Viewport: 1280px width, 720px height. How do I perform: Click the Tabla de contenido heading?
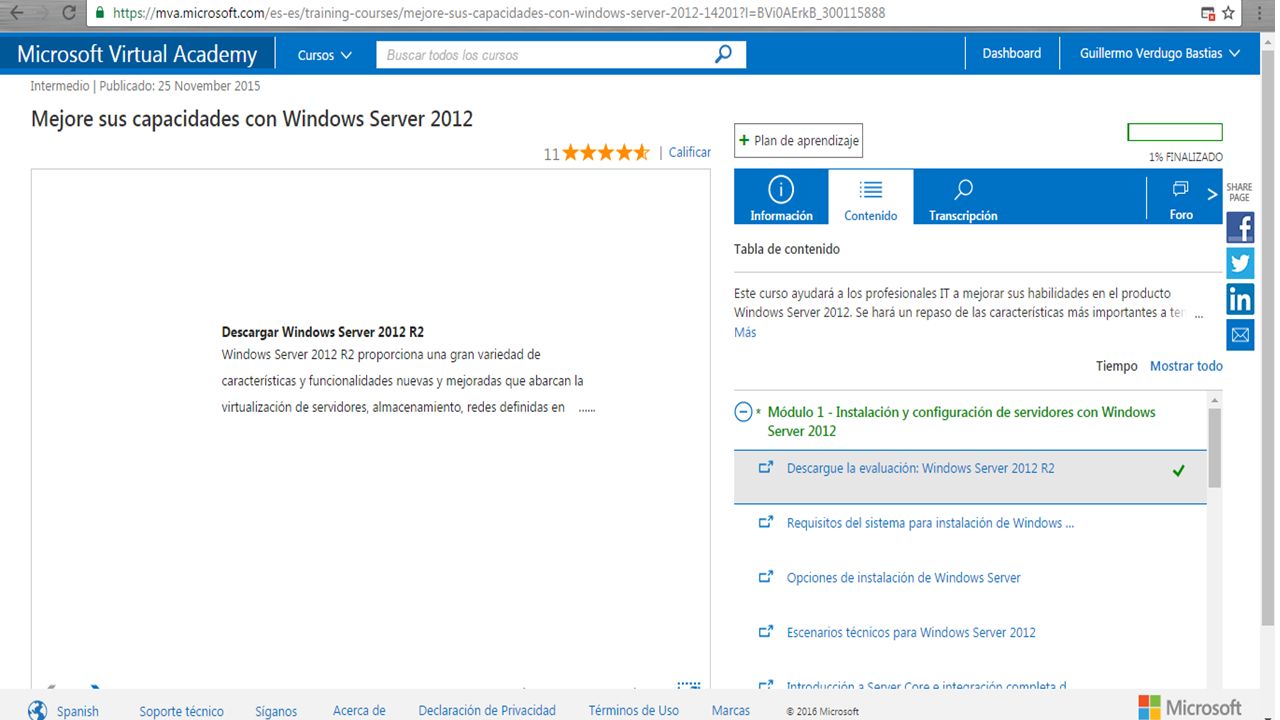click(x=787, y=249)
